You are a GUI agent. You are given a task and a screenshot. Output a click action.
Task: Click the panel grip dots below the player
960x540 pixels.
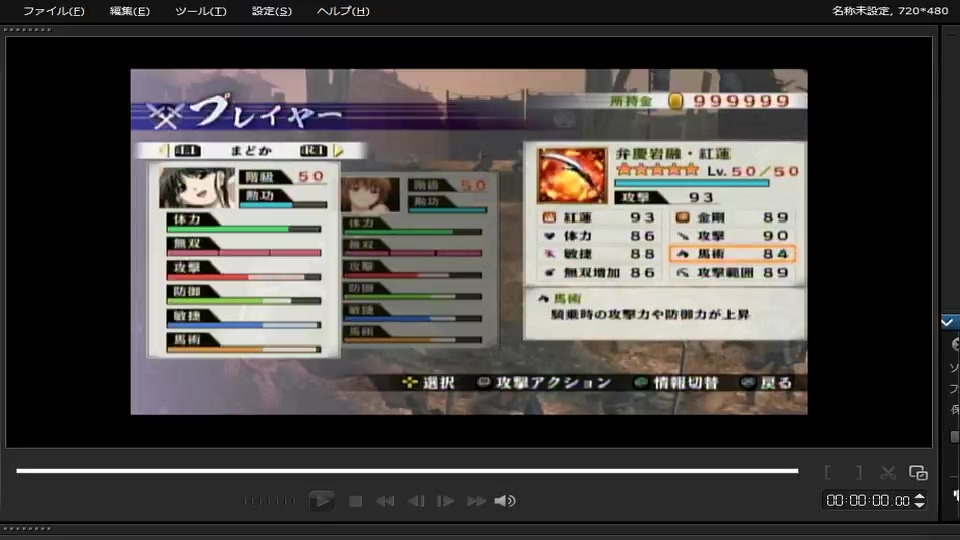point(28,528)
